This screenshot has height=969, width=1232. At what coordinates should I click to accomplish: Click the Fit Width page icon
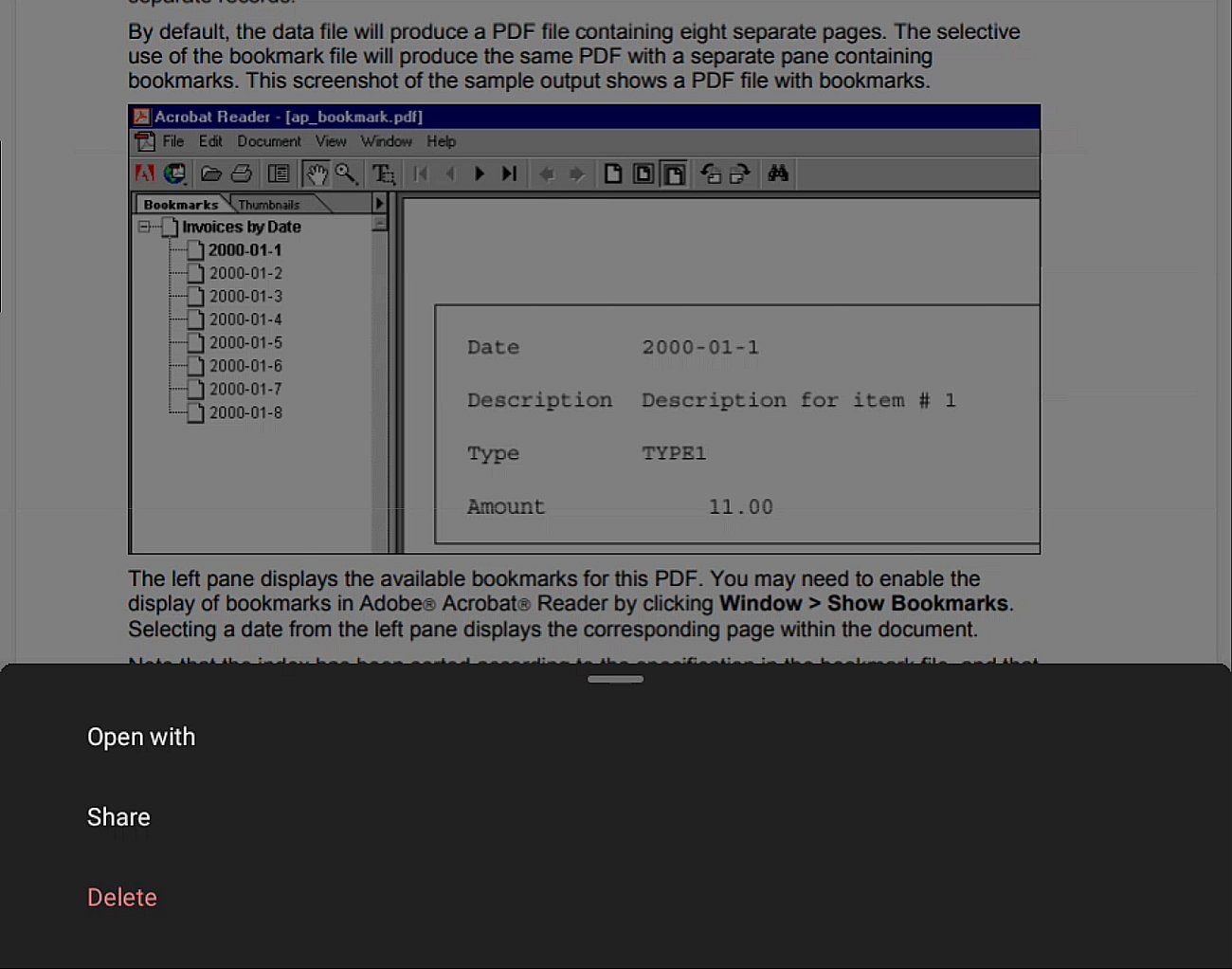[x=674, y=174]
